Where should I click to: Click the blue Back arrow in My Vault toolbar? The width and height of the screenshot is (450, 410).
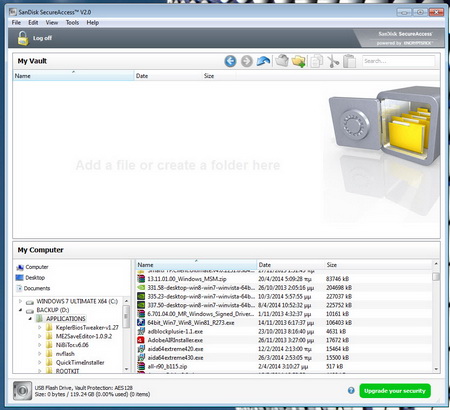tap(230, 61)
